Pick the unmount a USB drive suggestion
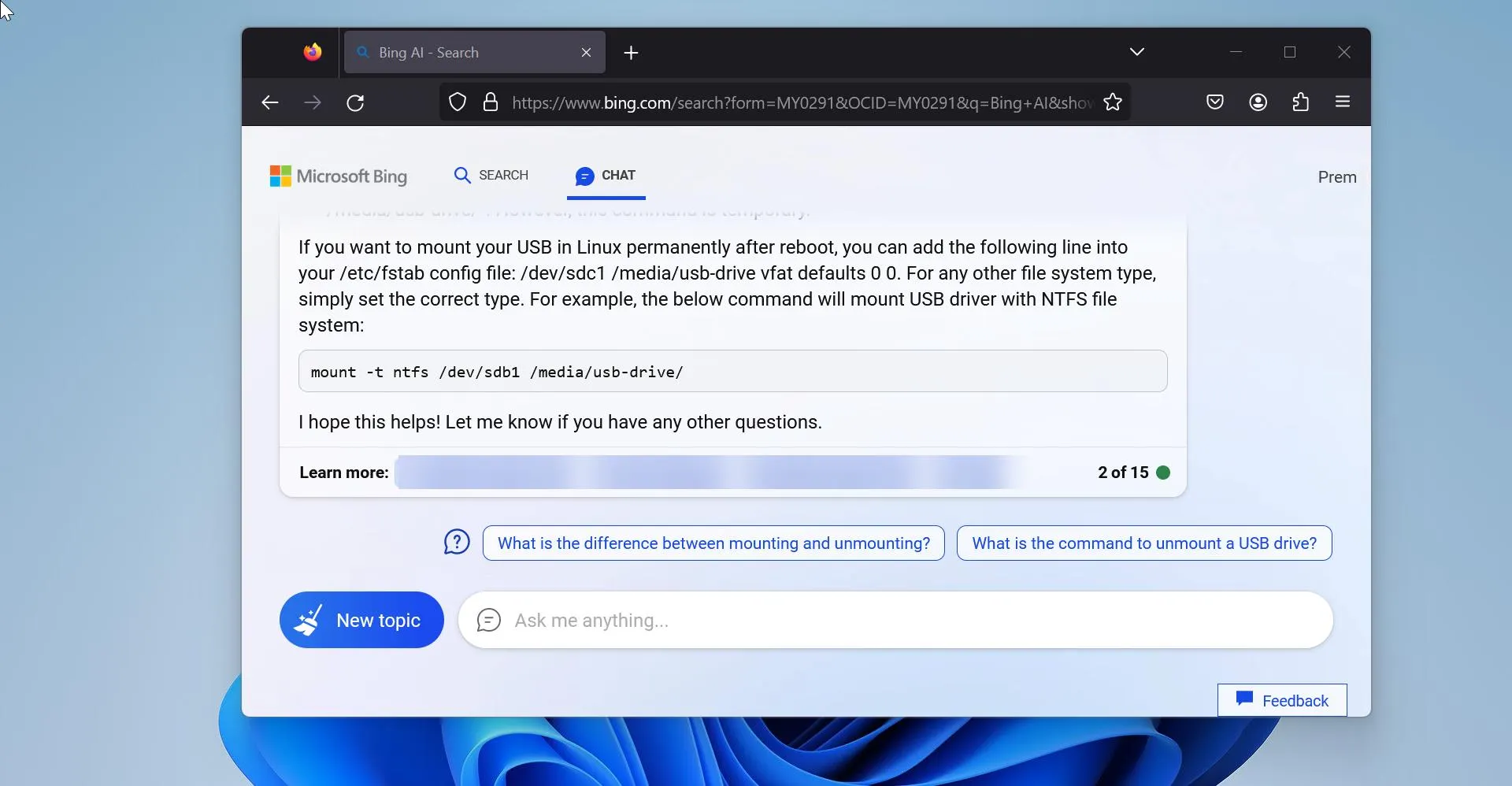Image resolution: width=1512 pixels, height=786 pixels. coord(1143,543)
